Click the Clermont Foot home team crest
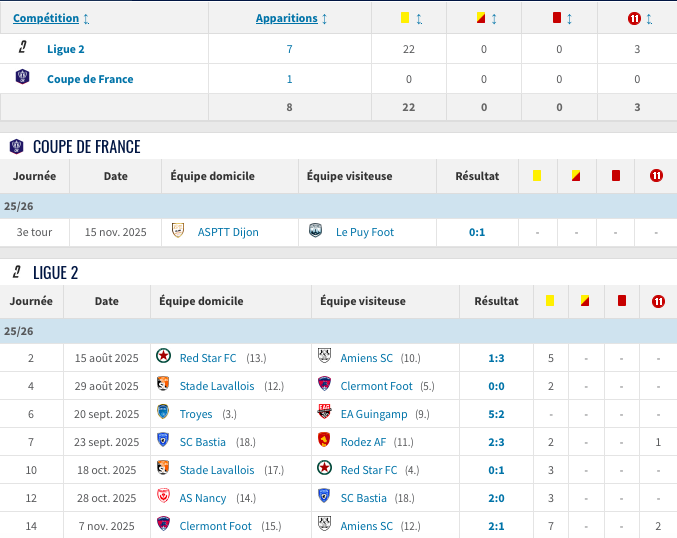The image size is (677, 538). tap(163, 525)
